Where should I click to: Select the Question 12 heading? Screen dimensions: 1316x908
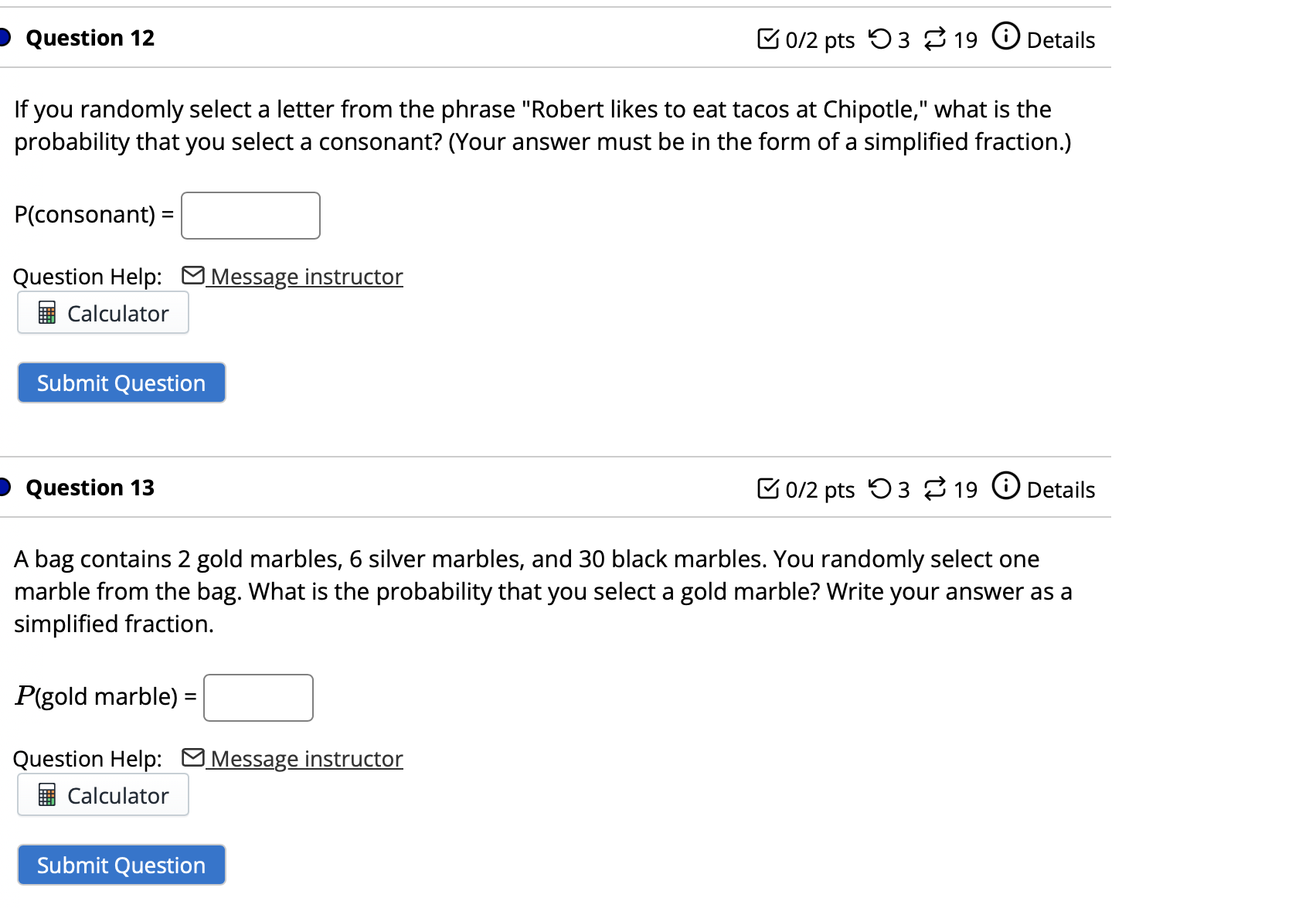[90, 37]
